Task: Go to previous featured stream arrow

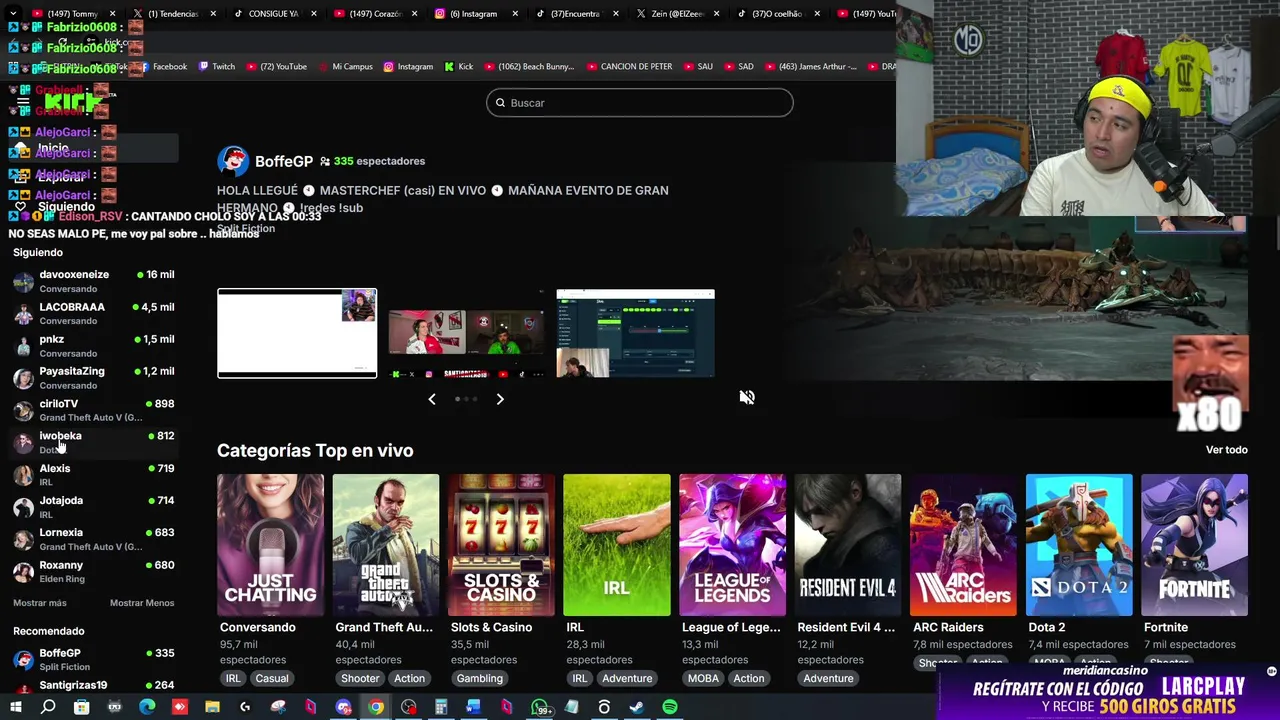Action: [432, 399]
